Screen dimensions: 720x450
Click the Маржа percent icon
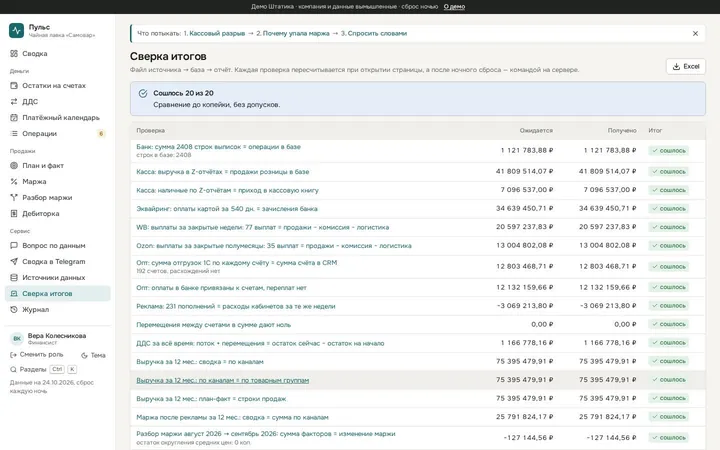click(14, 181)
